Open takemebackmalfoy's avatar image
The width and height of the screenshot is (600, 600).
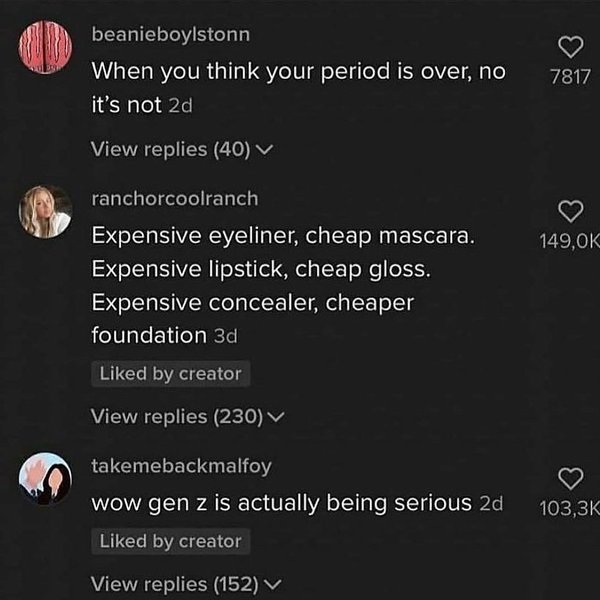tap(46, 479)
